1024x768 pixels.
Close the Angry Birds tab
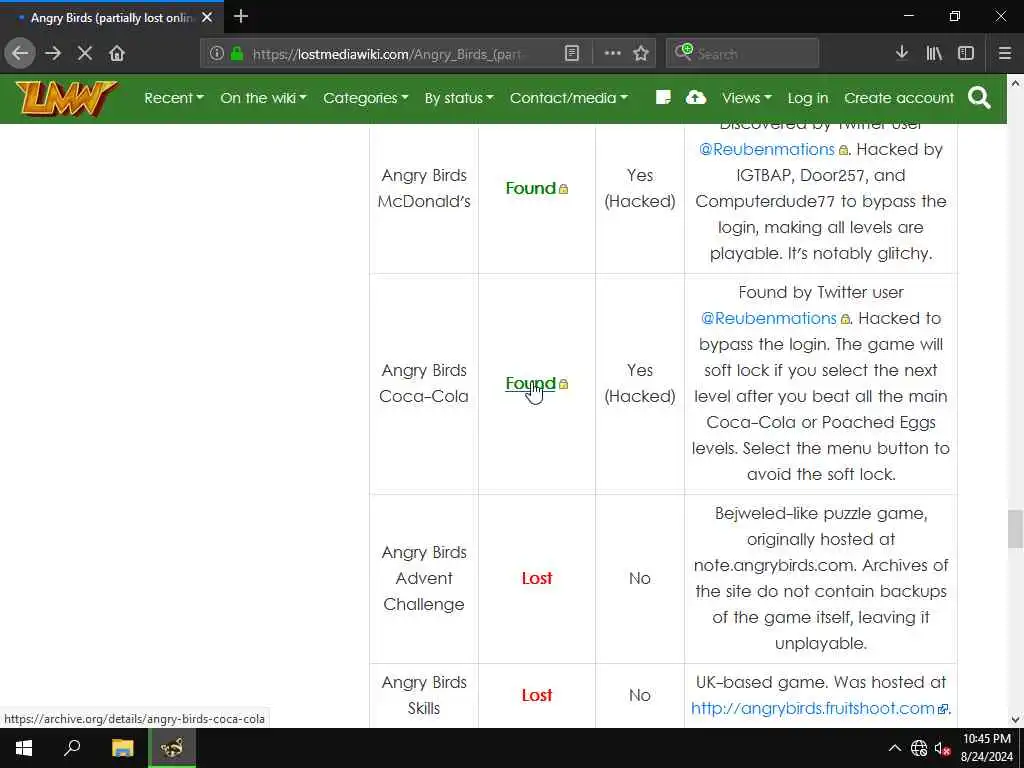click(x=207, y=18)
